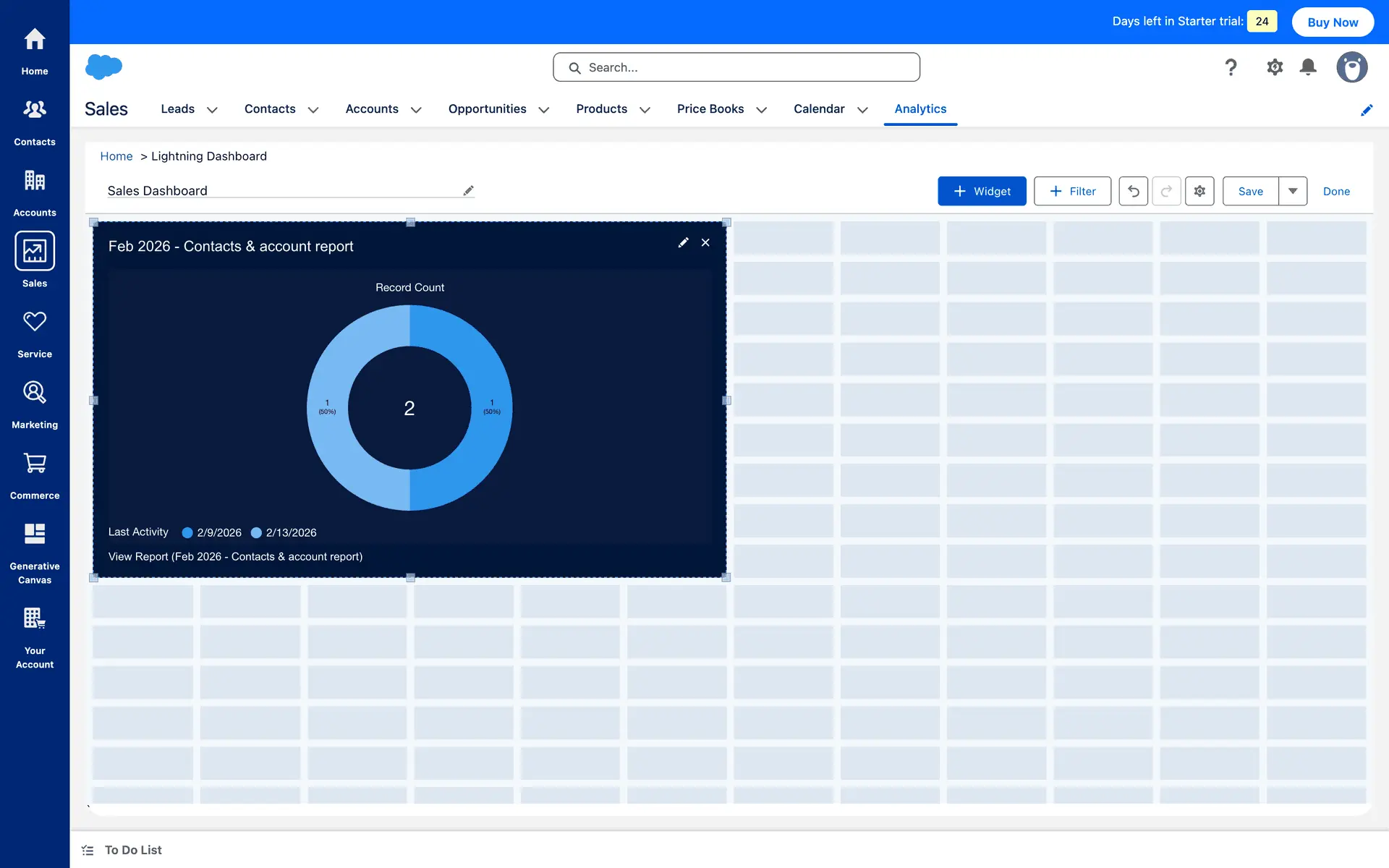Click the add Widget button
Image resolution: width=1389 pixels, height=868 pixels.
click(x=982, y=191)
